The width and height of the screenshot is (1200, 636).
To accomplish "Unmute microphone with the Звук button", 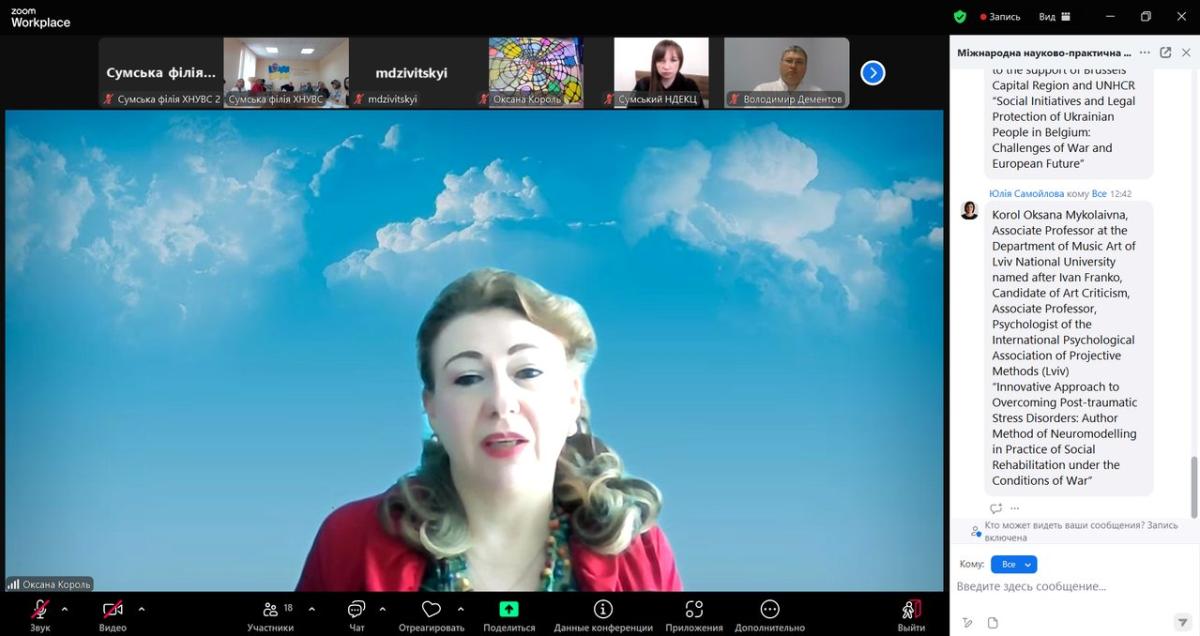I will click(x=40, y=614).
